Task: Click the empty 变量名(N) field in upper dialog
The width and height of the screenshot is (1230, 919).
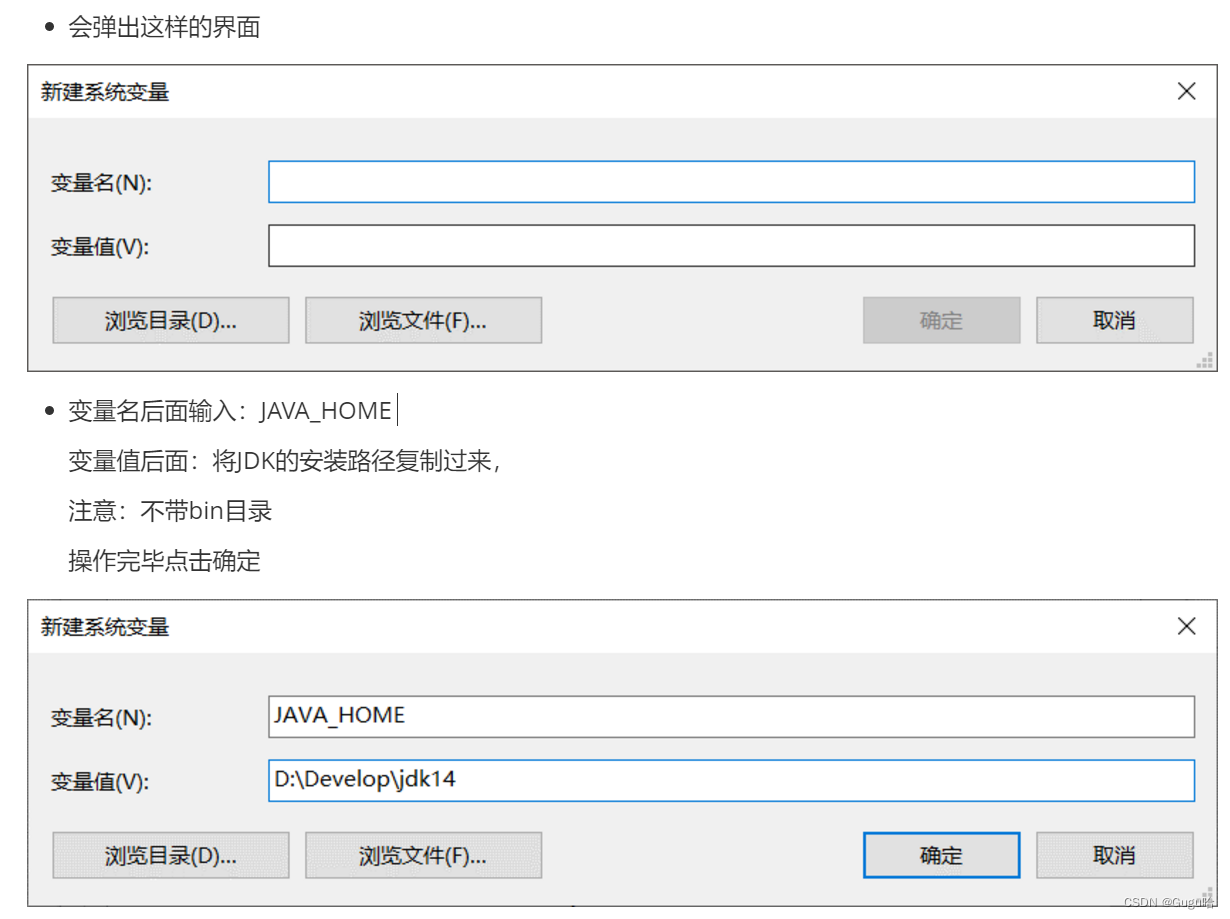Action: point(731,182)
